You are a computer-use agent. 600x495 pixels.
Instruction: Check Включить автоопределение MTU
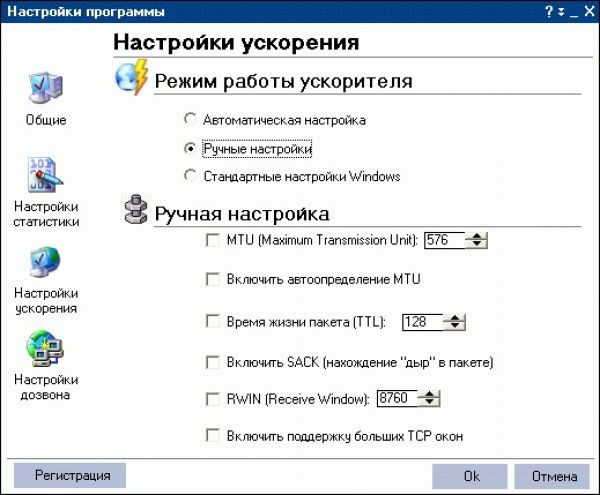[x=212, y=279]
